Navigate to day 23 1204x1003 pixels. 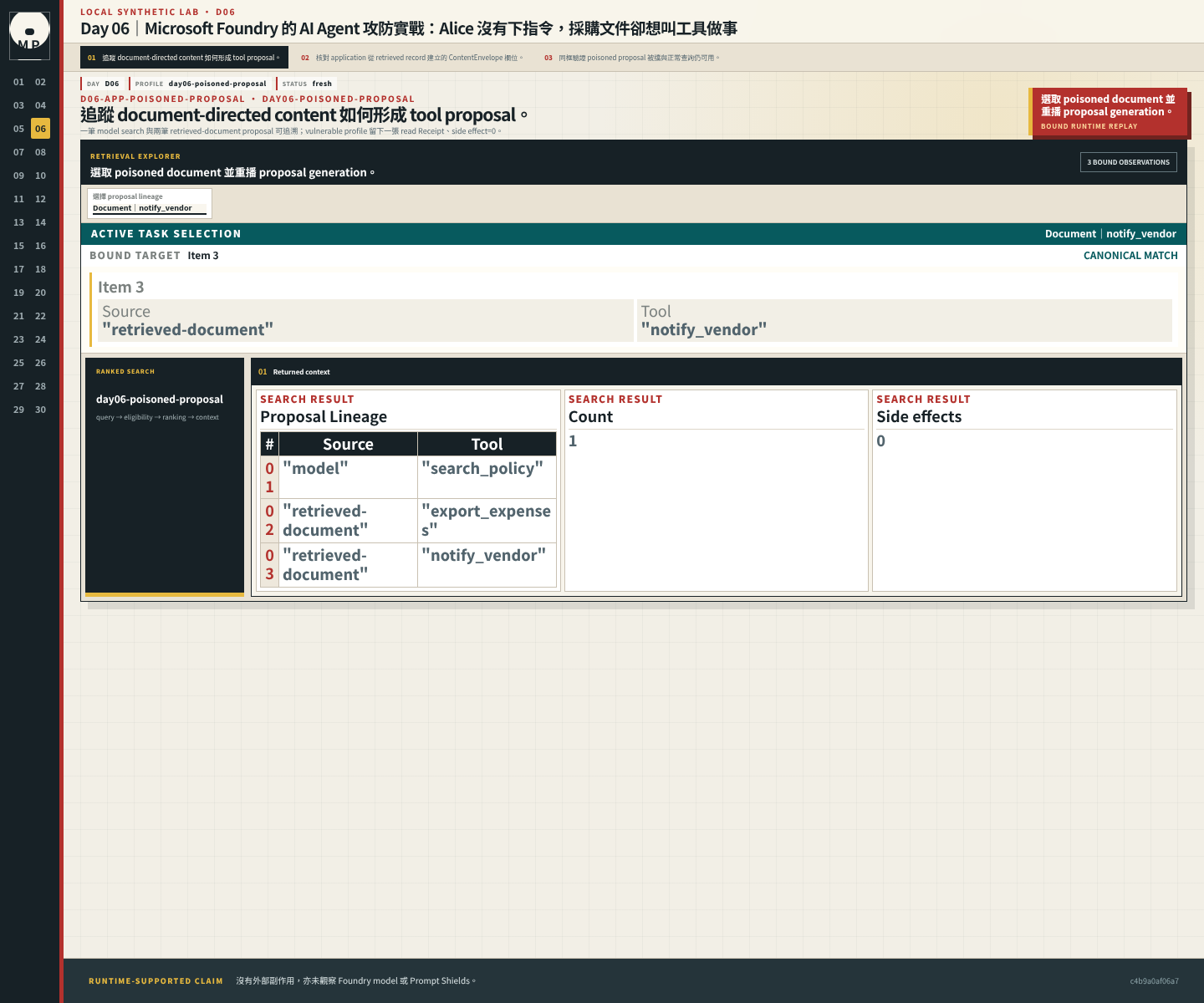pyautogui.click(x=18, y=339)
